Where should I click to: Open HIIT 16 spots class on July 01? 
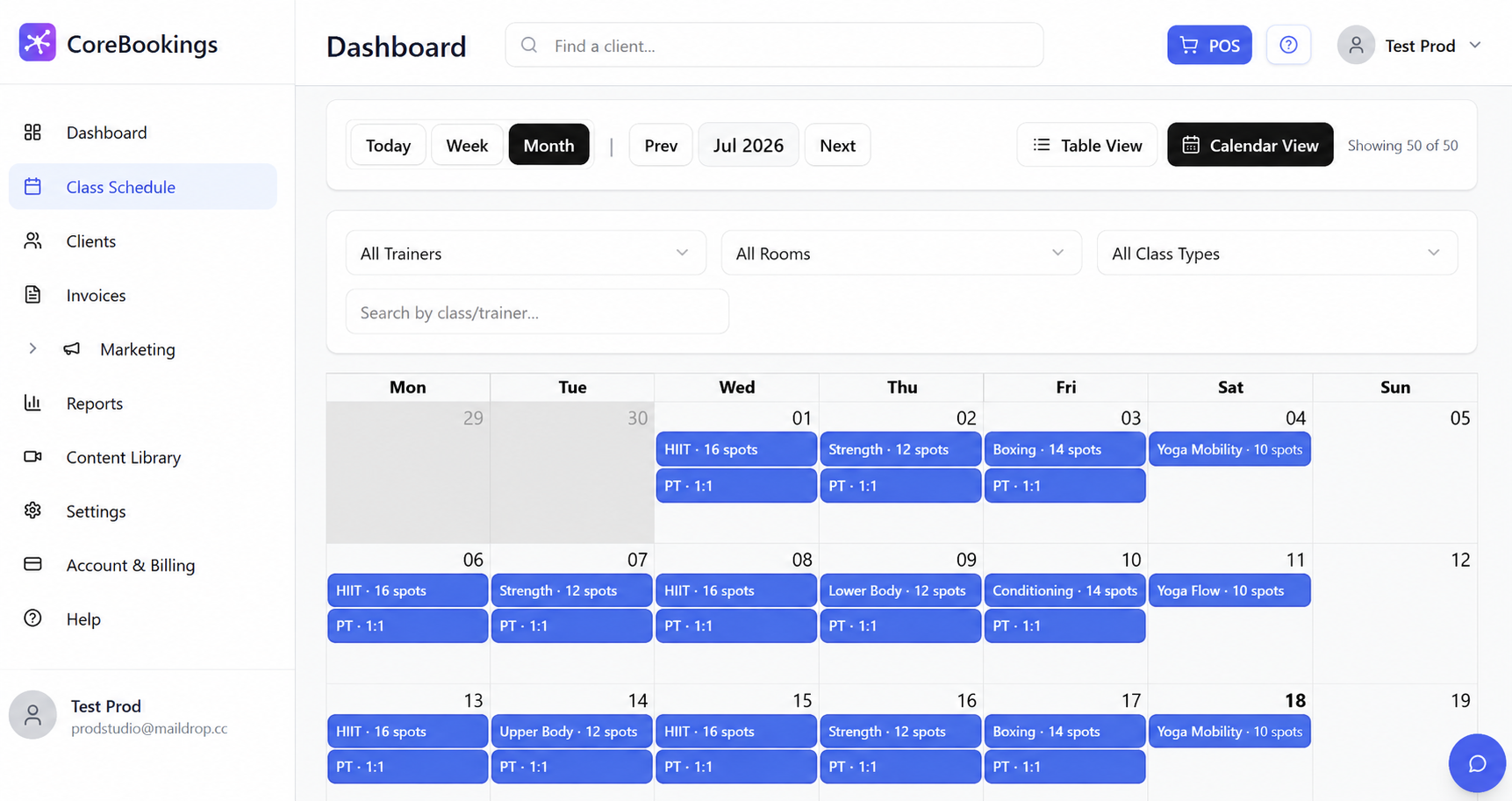(736, 449)
